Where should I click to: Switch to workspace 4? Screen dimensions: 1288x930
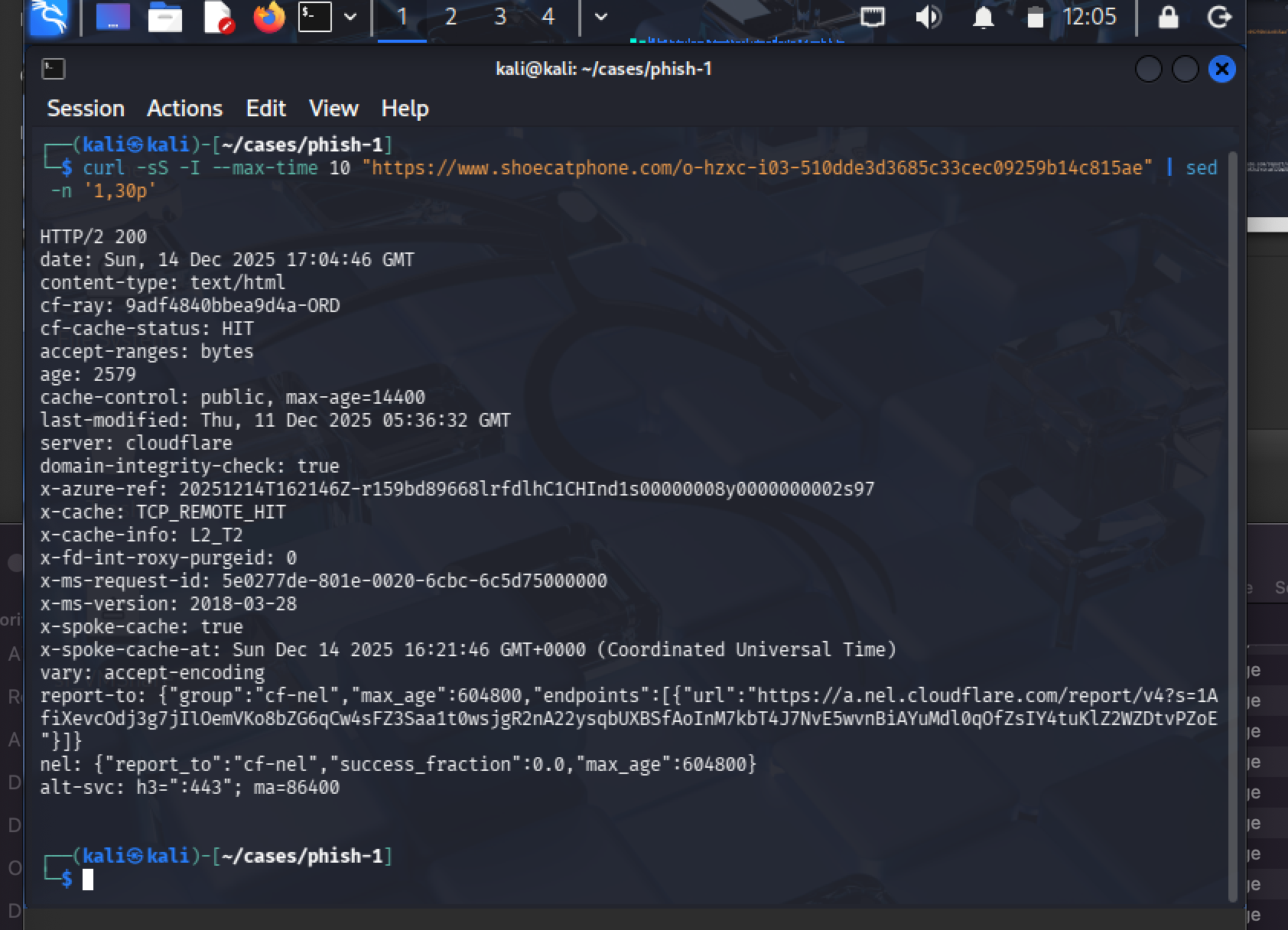548,17
